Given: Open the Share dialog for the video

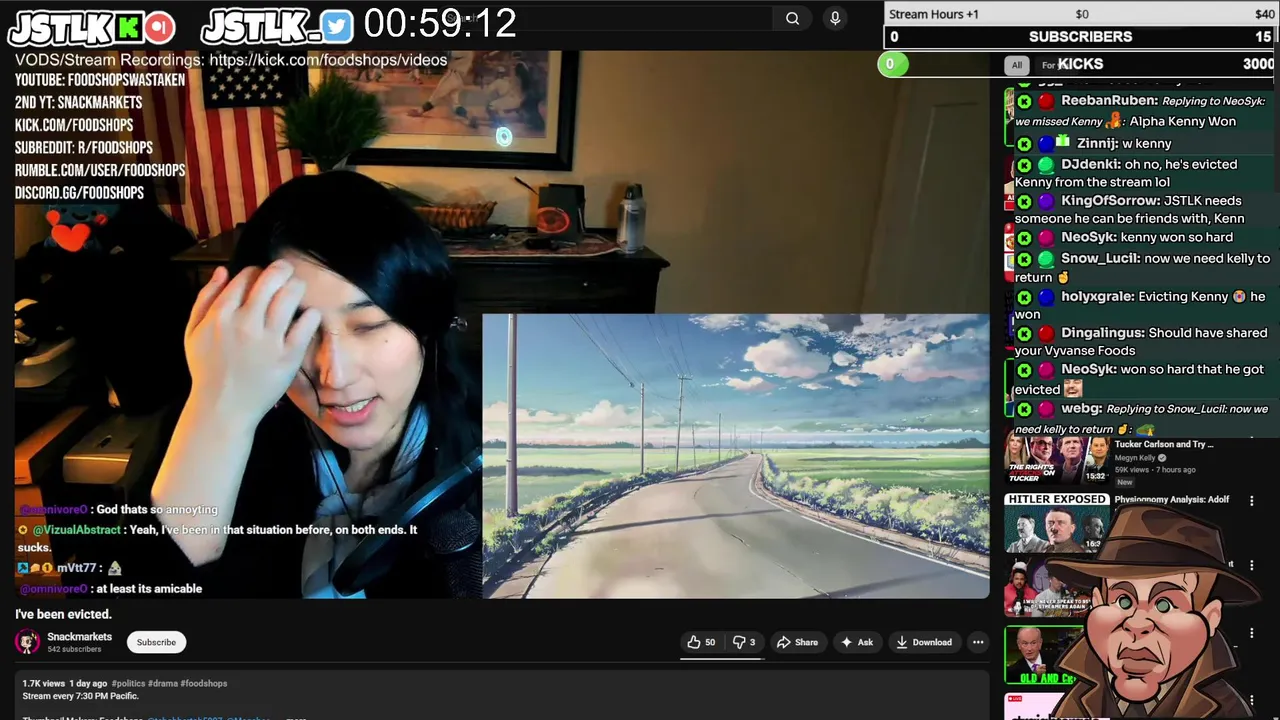Looking at the screenshot, I should pyautogui.click(x=798, y=642).
